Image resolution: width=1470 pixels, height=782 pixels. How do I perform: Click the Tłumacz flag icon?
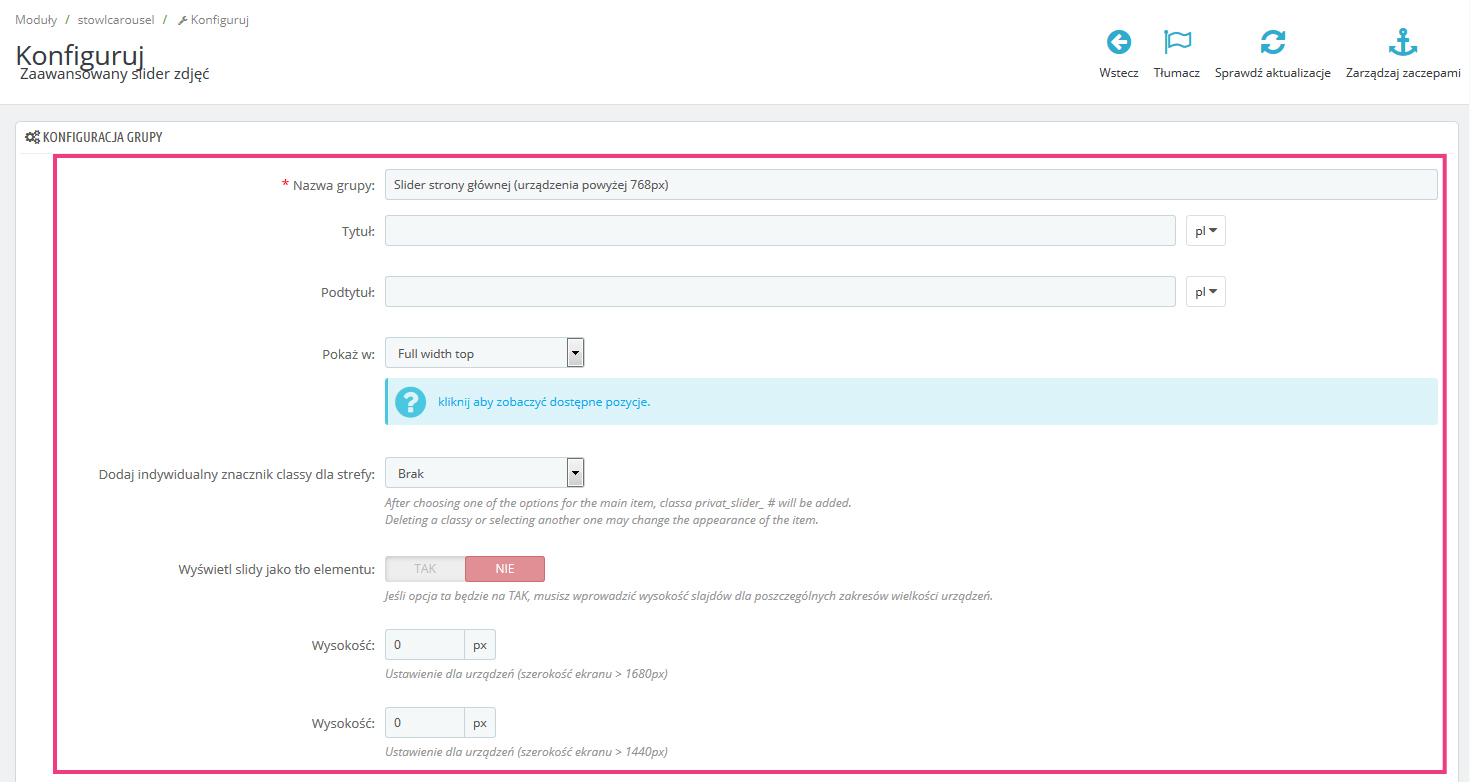point(1176,42)
